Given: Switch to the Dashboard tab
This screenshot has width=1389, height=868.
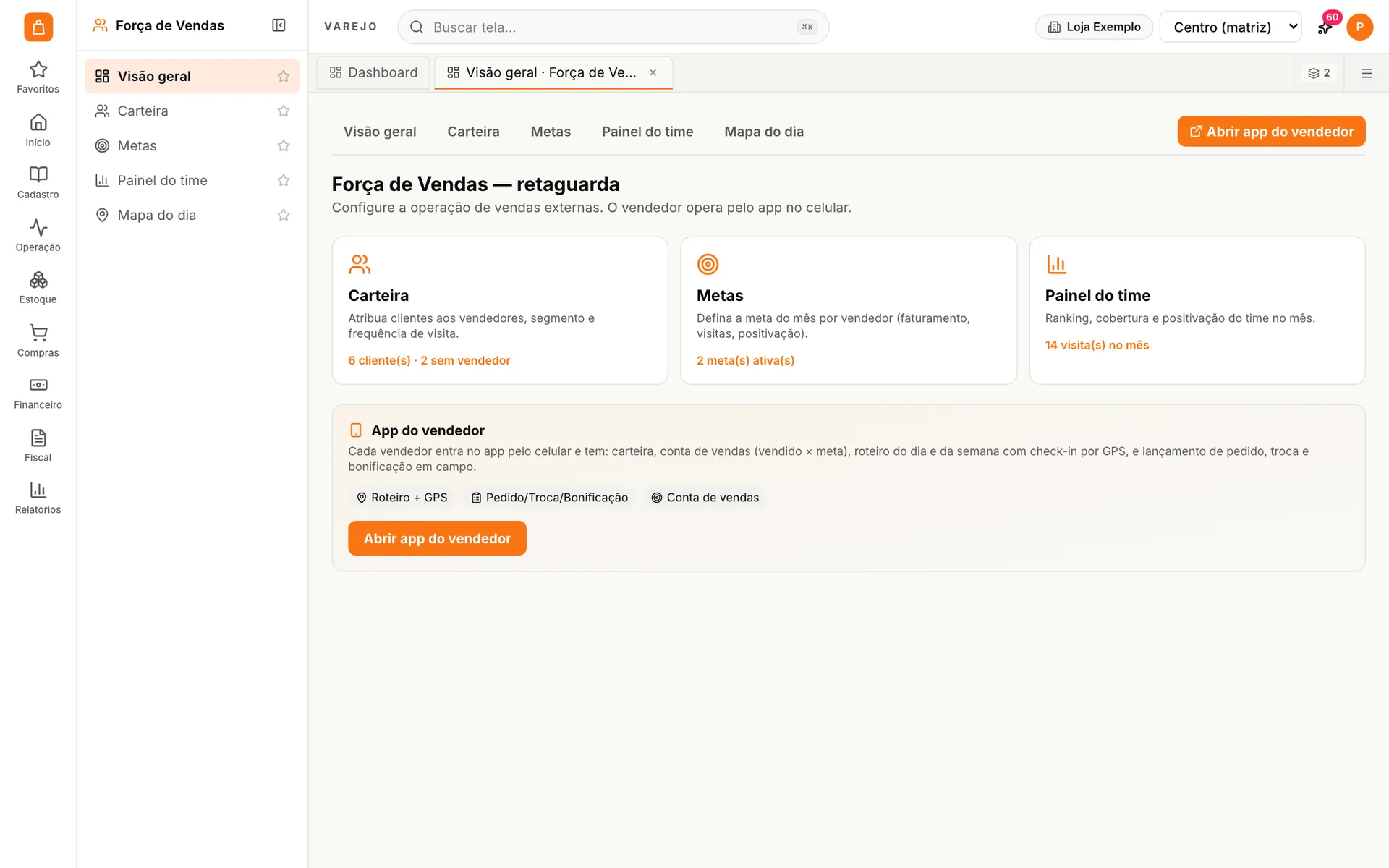Looking at the screenshot, I should click(373, 72).
